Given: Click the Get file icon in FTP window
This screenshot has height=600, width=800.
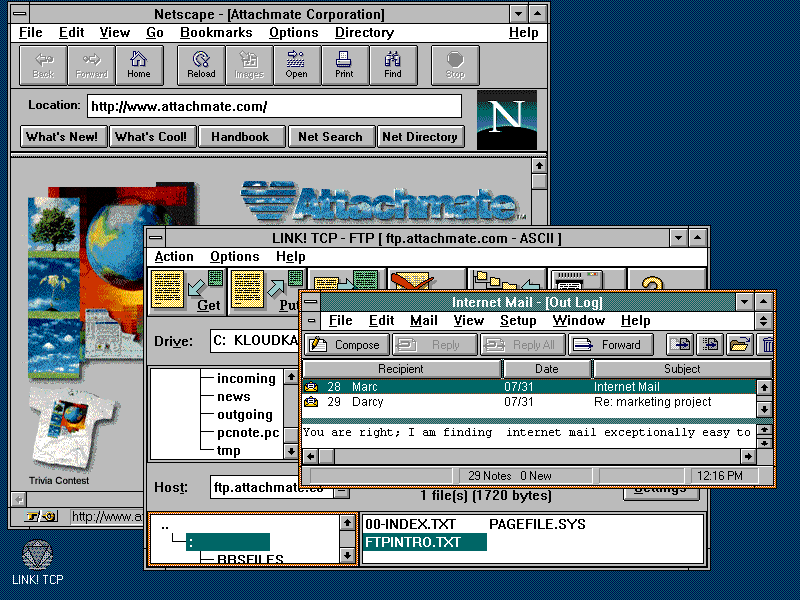Looking at the screenshot, I should tap(187, 292).
